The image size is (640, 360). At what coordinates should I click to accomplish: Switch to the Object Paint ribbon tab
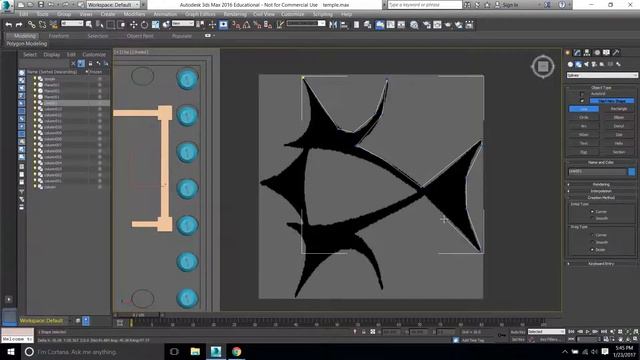[140, 36]
